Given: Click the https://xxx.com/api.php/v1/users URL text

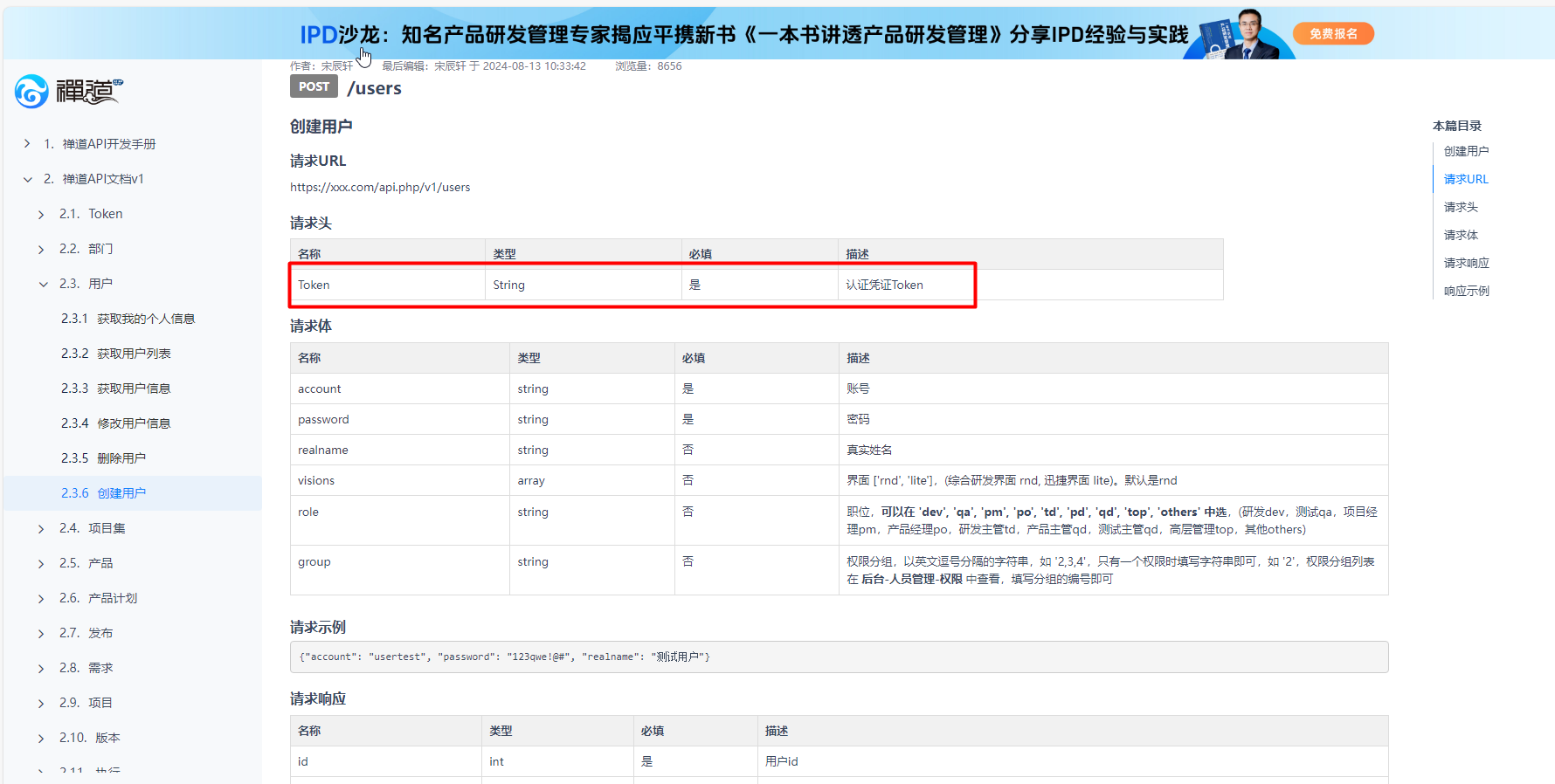Looking at the screenshot, I should (x=380, y=187).
